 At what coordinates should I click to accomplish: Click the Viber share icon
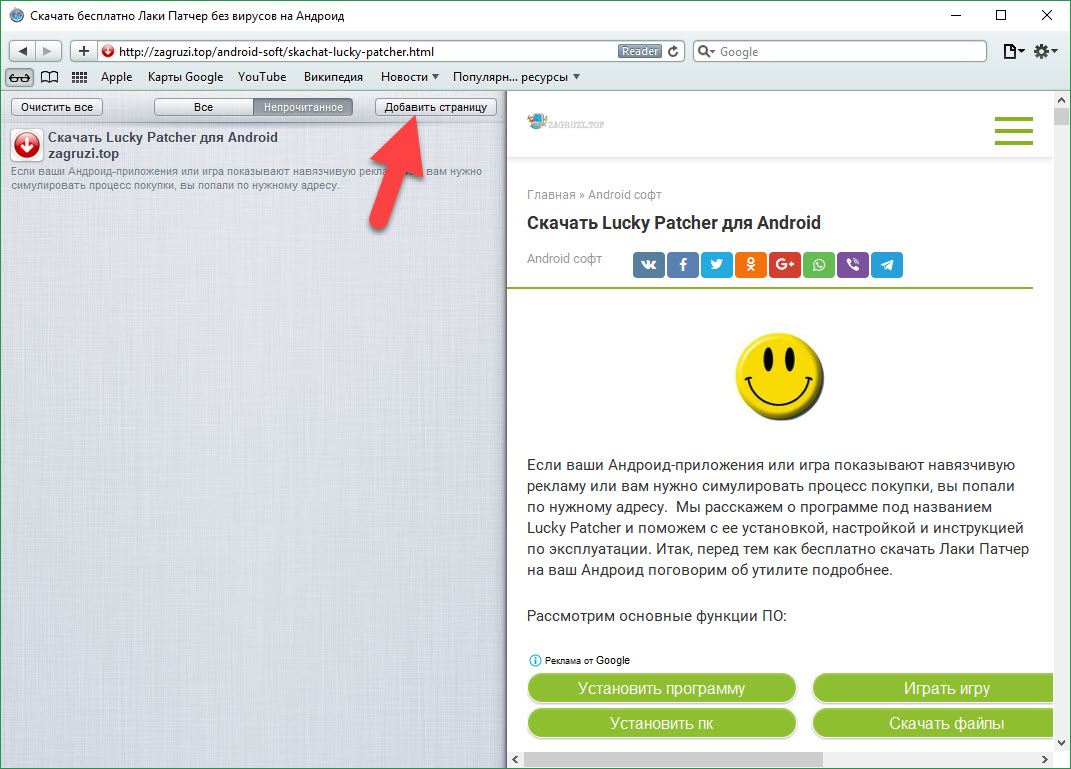[x=853, y=264]
